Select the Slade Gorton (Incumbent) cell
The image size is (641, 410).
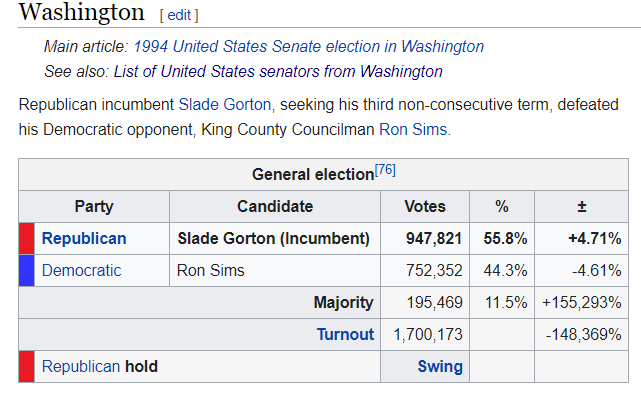click(275, 239)
